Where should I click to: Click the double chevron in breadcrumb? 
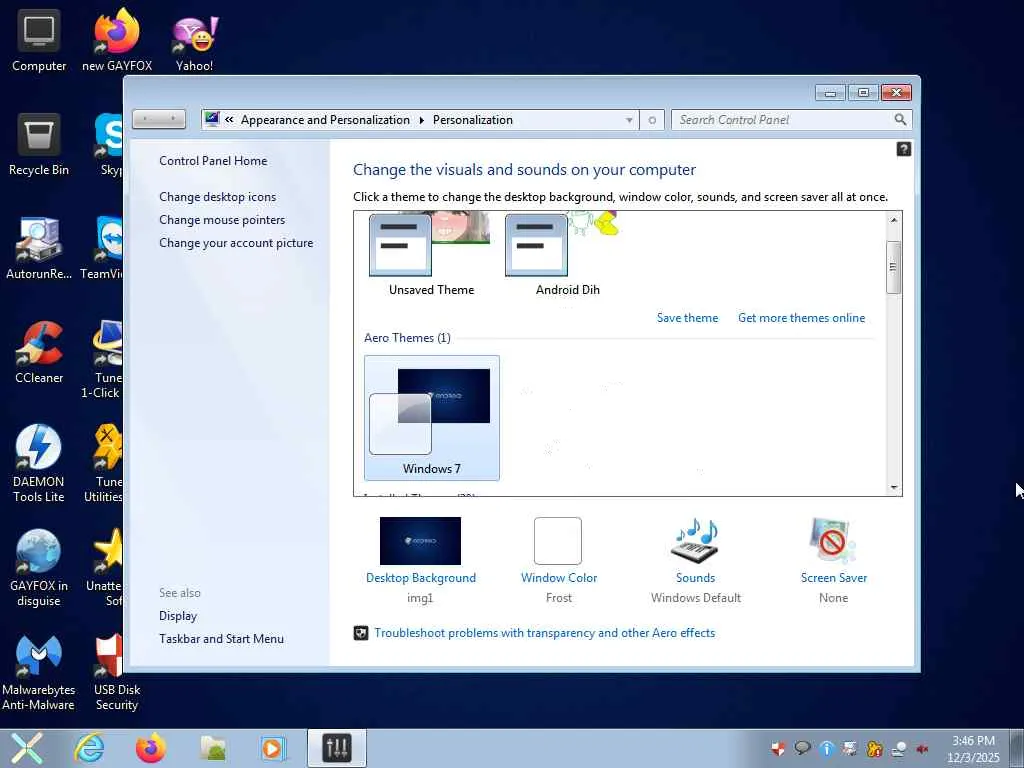click(229, 120)
